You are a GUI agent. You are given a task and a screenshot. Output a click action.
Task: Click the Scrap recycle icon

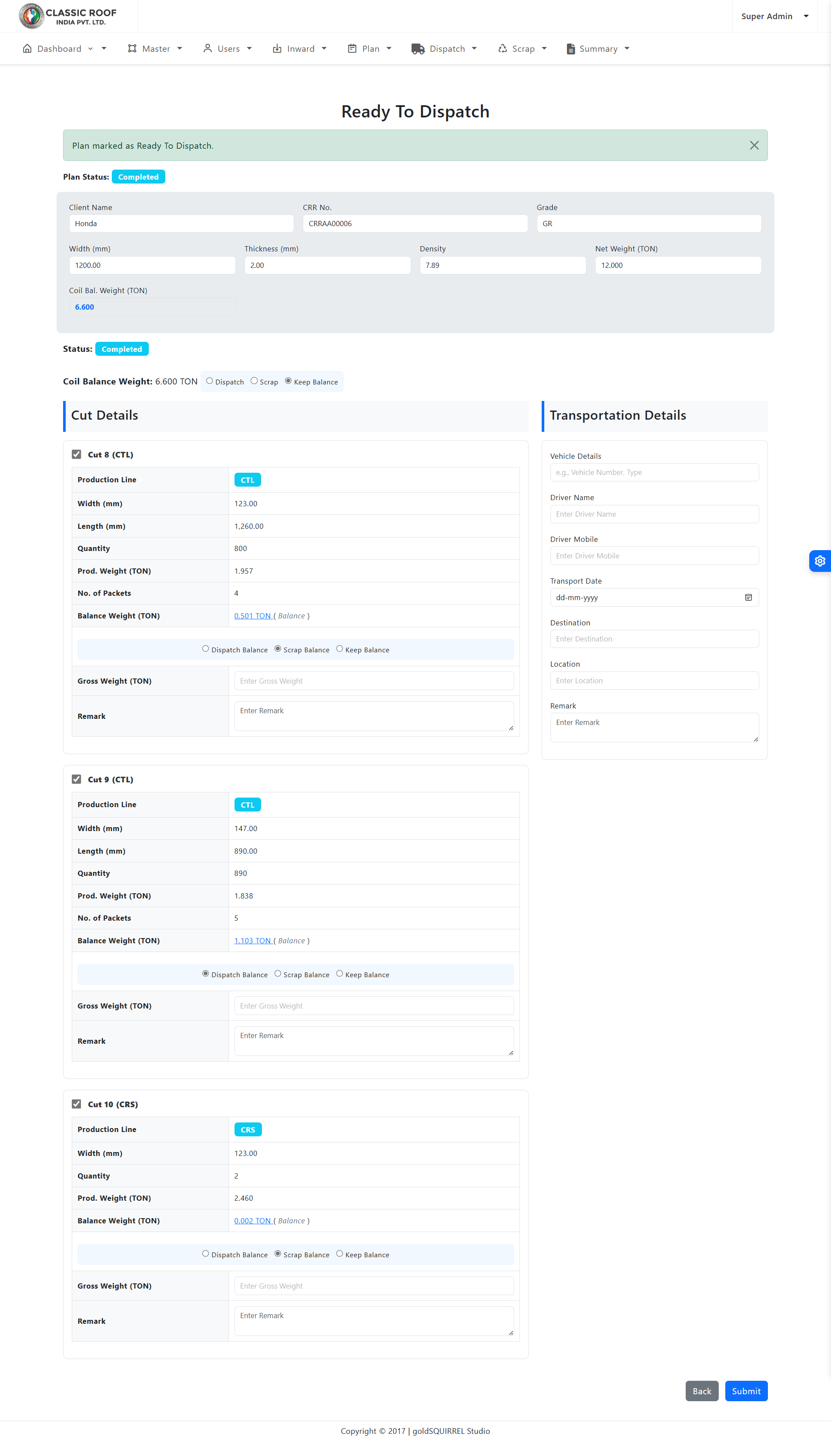pyautogui.click(x=502, y=49)
